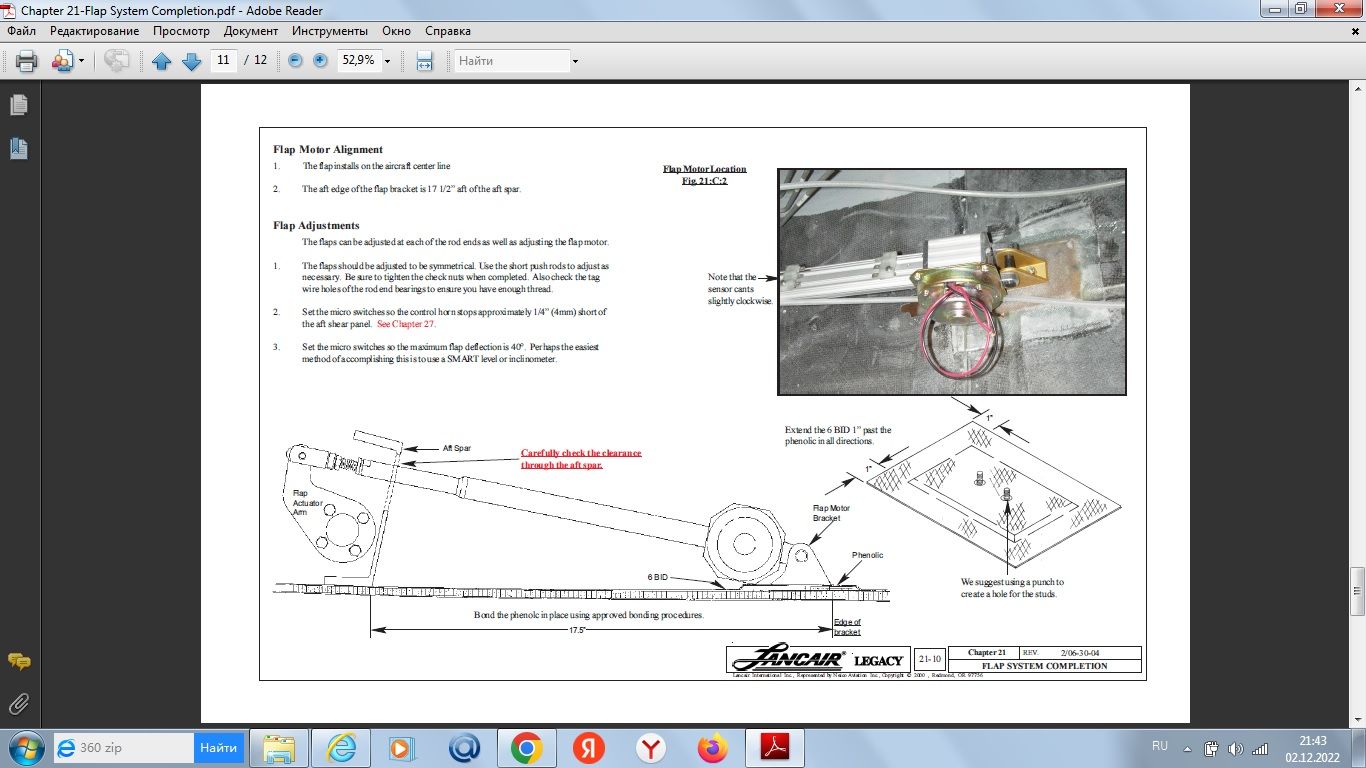Click 'FLAP SYSTEM COMPLETION' footer title
The width and height of the screenshot is (1366, 768).
click(x=1045, y=666)
